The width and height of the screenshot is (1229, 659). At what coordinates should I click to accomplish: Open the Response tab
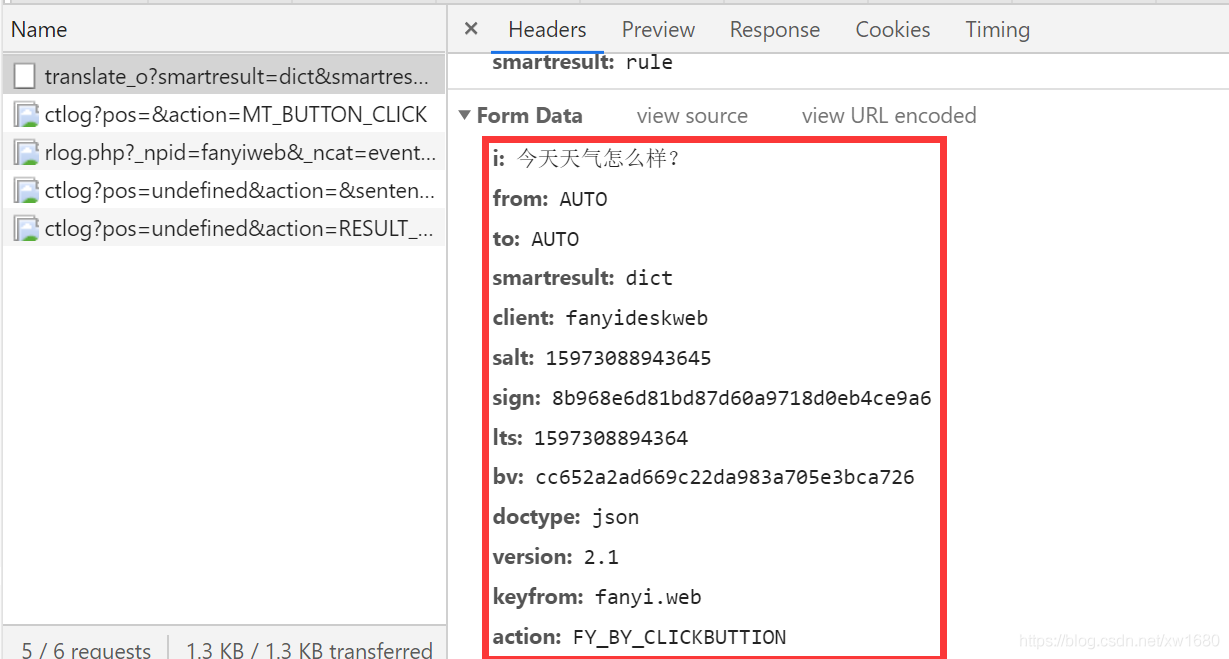point(774,29)
